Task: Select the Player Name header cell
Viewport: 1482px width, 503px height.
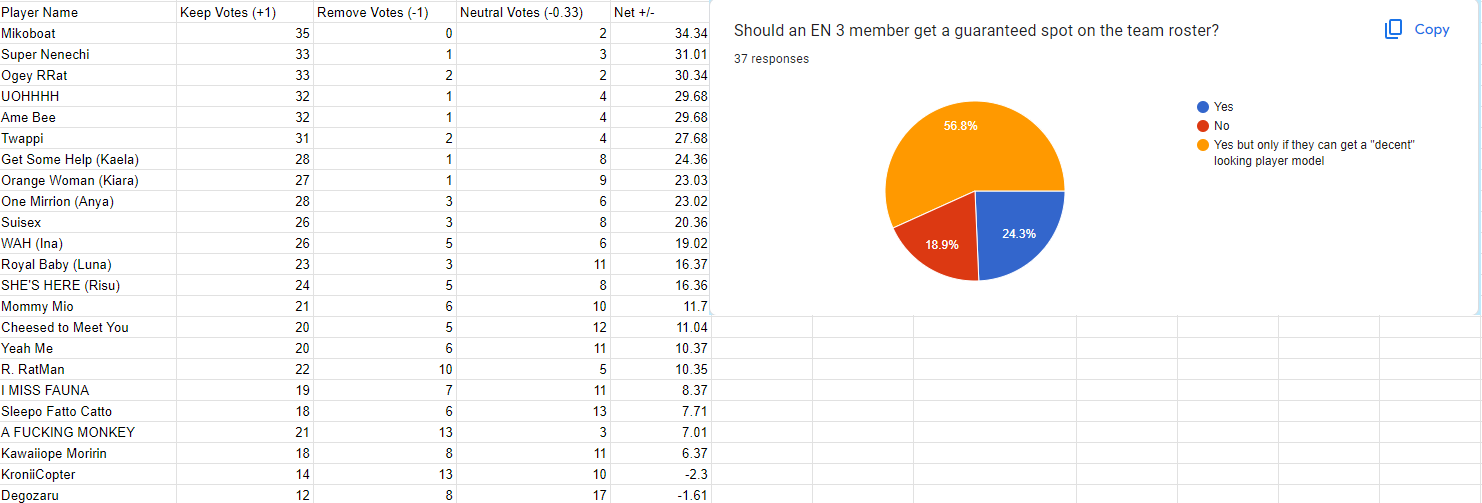Action: [88, 13]
